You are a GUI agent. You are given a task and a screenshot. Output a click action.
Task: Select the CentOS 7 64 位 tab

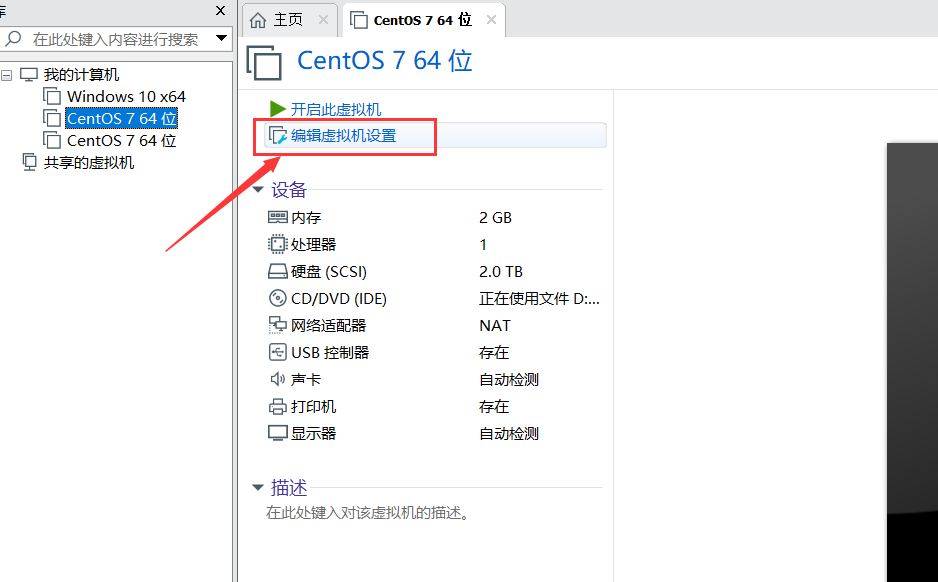(423, 20)
